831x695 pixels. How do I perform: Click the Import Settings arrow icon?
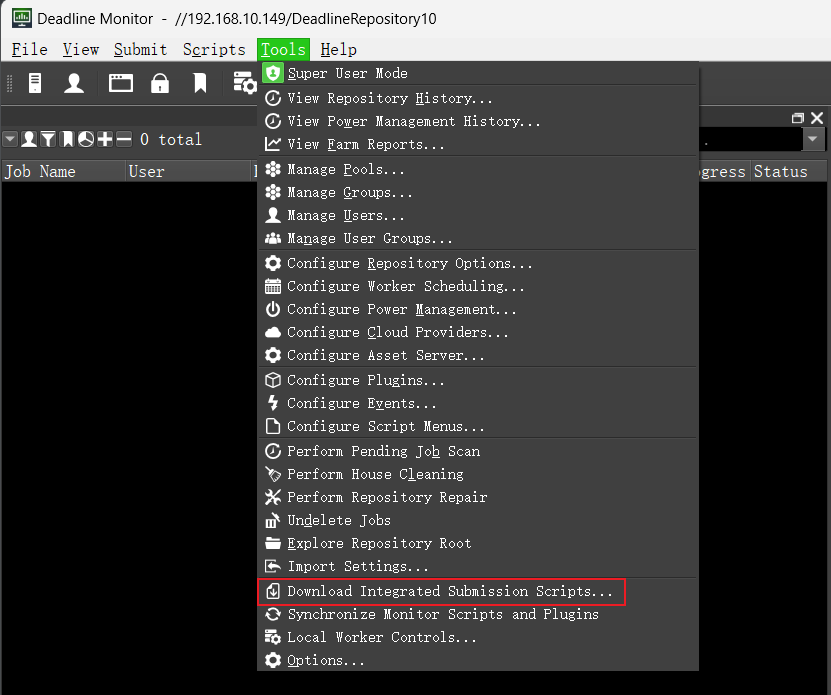[272, 566]
